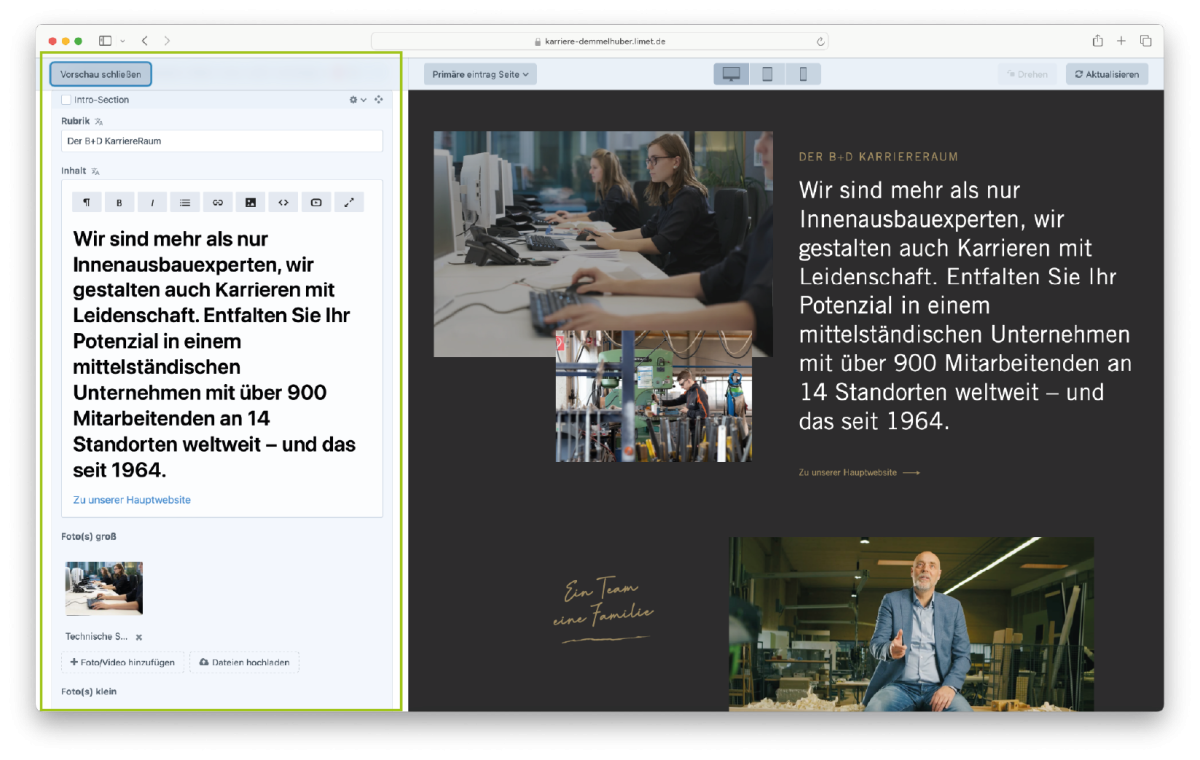
Task: Switch preview to tablet view
Action: click(x=767, y=74)
